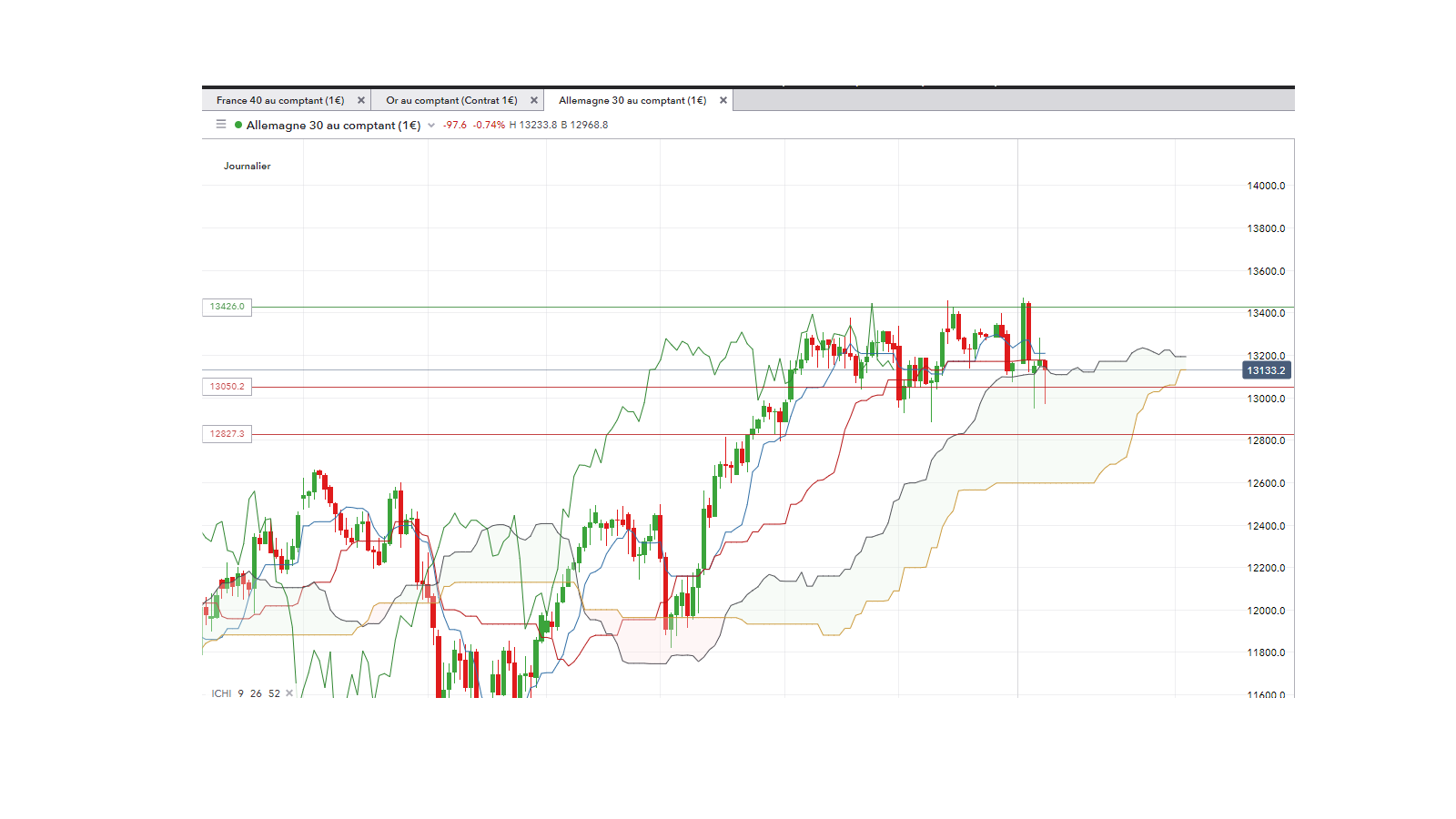Remove the ICHI indicator from the chart
The height and width of the screenshot is (819, 1456).
point(289,693)
